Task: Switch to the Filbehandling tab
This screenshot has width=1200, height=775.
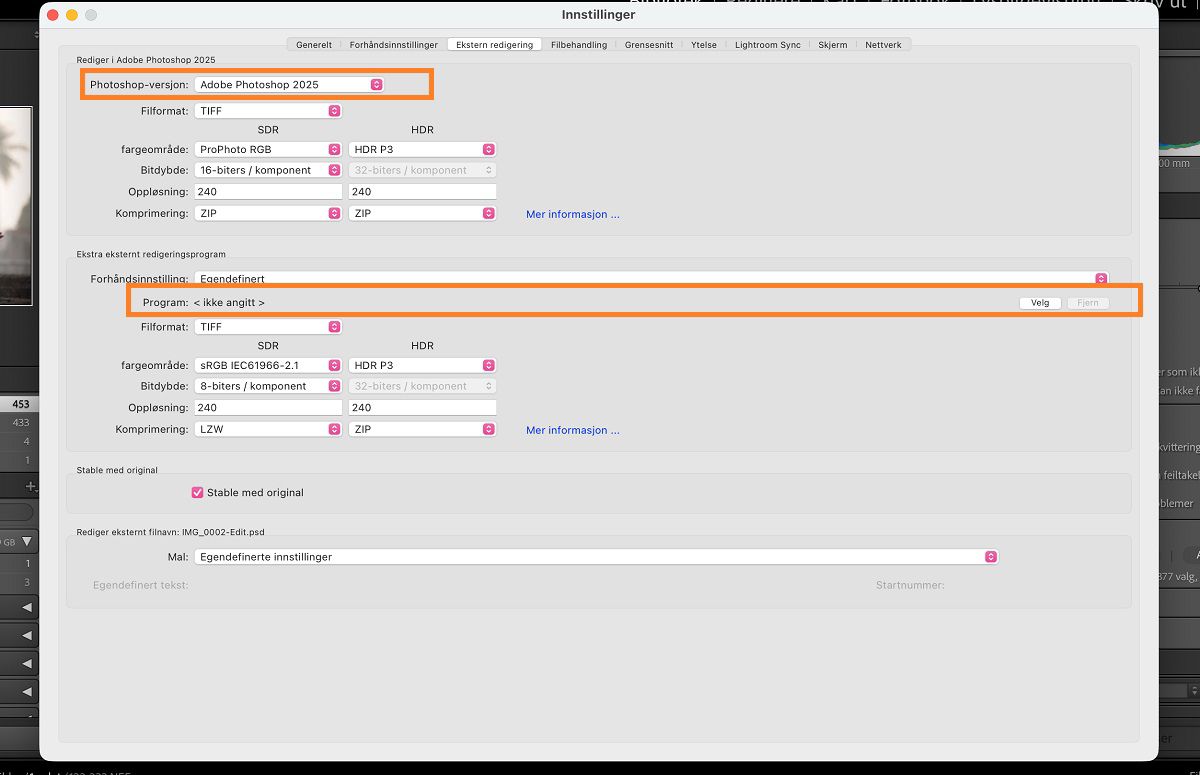Action: click(x=579, y=44)
